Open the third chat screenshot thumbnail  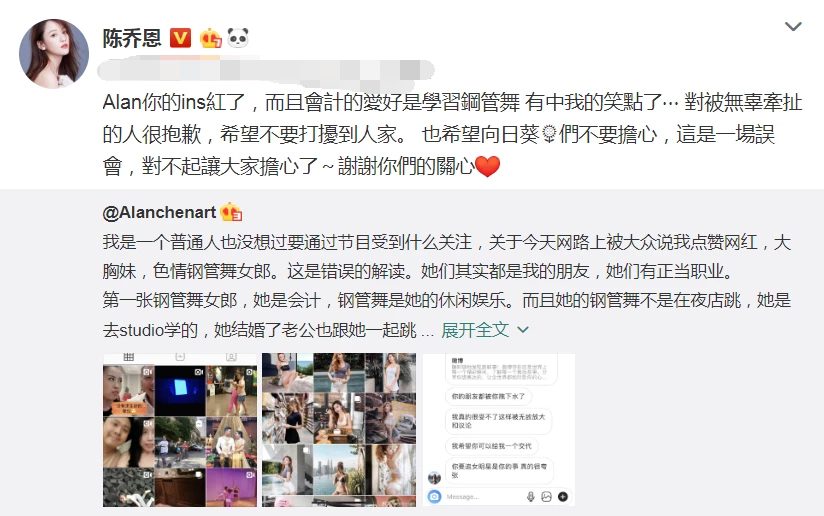click(x=499, y=430)
